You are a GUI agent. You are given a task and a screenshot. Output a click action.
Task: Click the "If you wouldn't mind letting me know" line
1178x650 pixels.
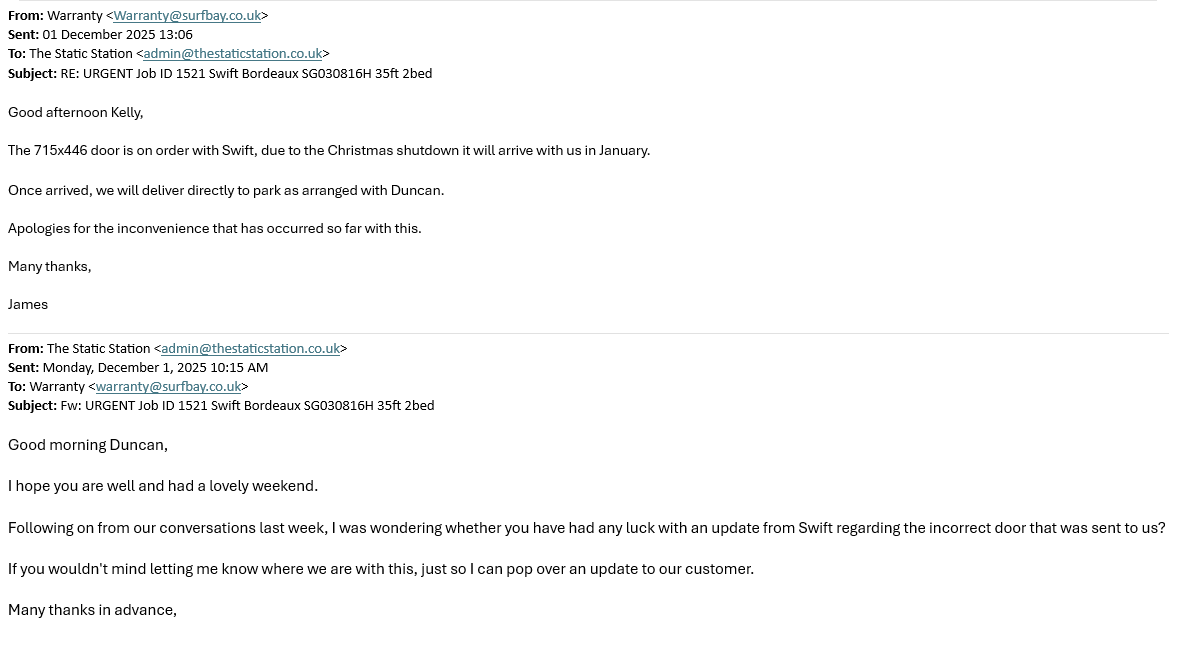[x=381, y=569]
